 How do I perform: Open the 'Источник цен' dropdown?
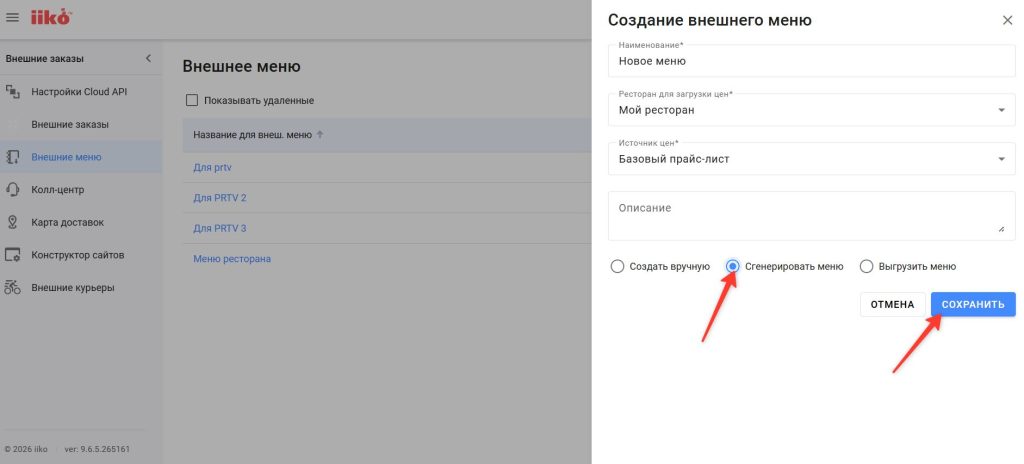click(1001, 159)
